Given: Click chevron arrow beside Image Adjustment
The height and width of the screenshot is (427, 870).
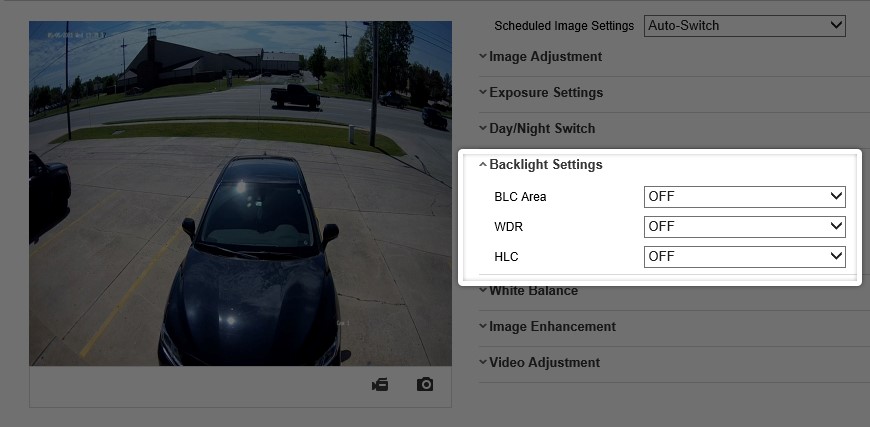Looking at the screenshot, I should (483, 57).
